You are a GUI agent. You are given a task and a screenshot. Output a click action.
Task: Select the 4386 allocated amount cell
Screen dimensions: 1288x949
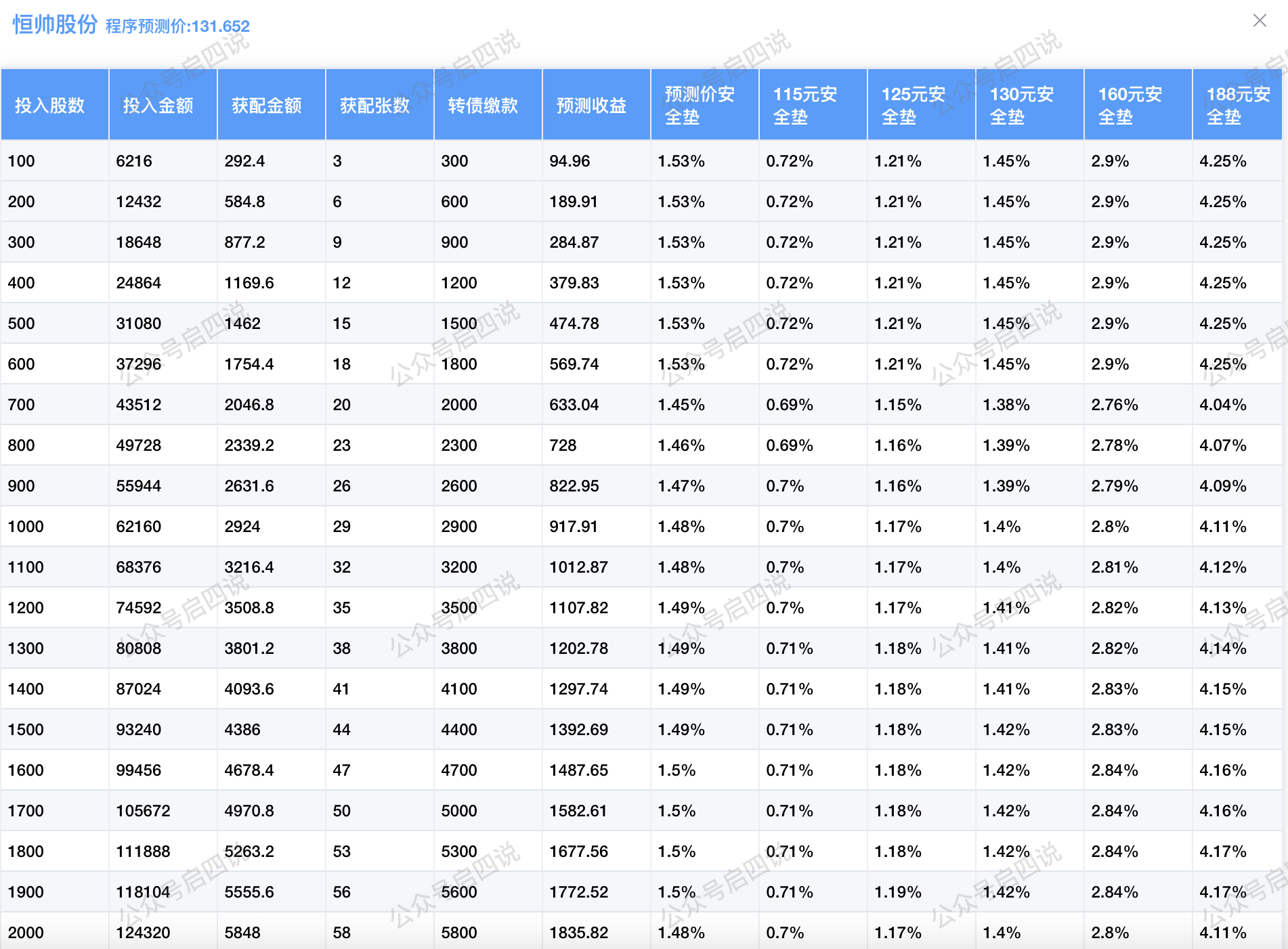(x=242, y=730)
